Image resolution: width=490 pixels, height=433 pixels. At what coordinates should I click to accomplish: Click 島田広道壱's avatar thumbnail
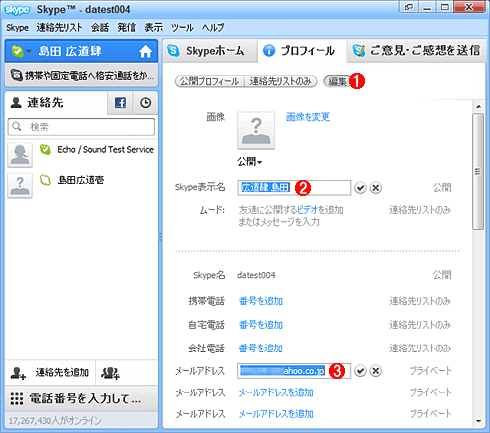[20, 185]
